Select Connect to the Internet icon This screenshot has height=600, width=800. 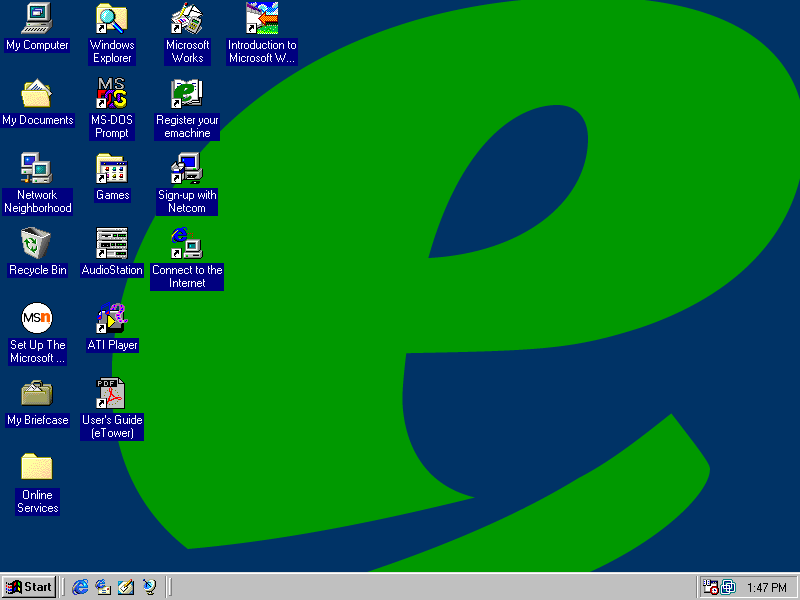[x=187, y=243]
